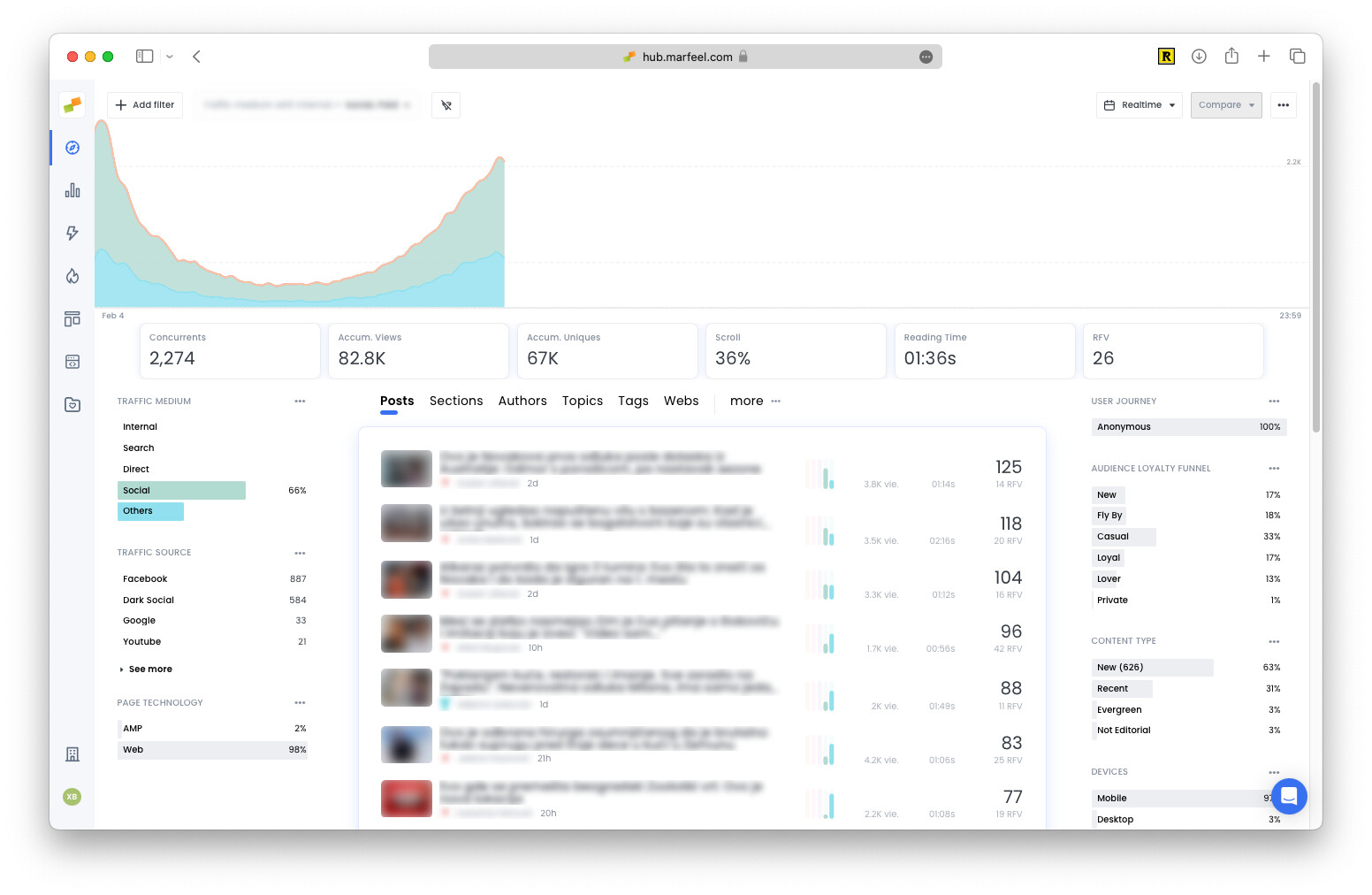
Task: Open the Realtime time range dropdown
Action: coord(1139,105)
